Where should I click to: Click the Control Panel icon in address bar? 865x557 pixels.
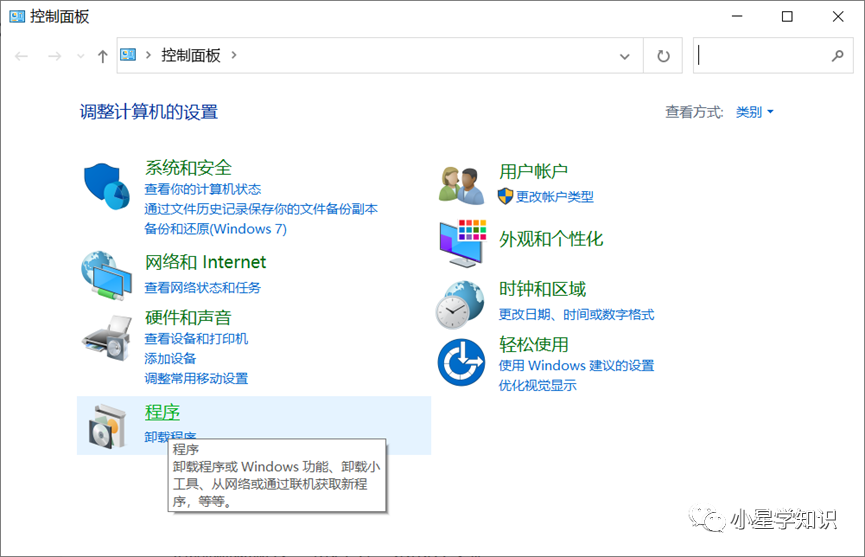click(x=128, y=55)
